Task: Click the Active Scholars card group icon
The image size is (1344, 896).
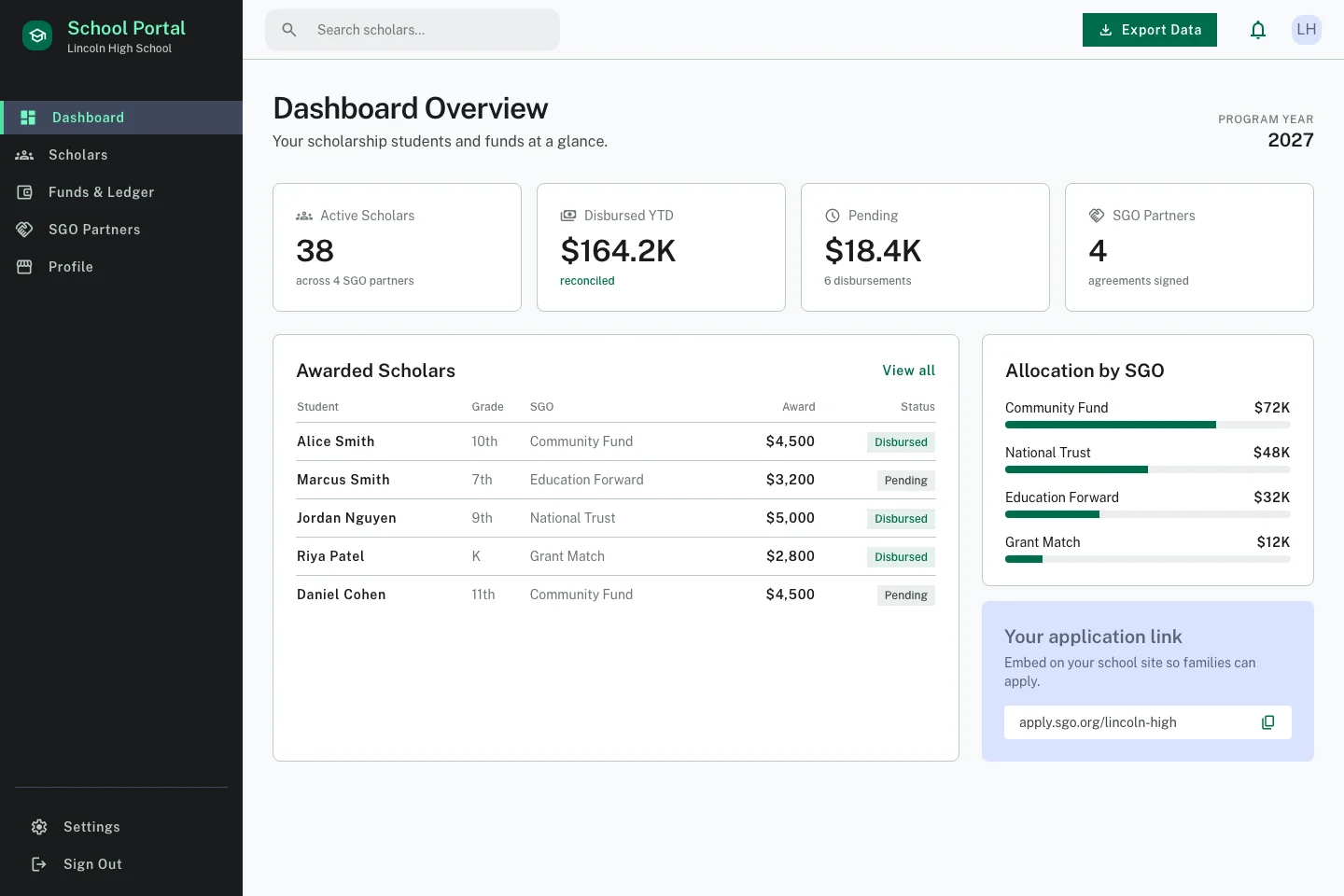Action: tap(304, 216)
